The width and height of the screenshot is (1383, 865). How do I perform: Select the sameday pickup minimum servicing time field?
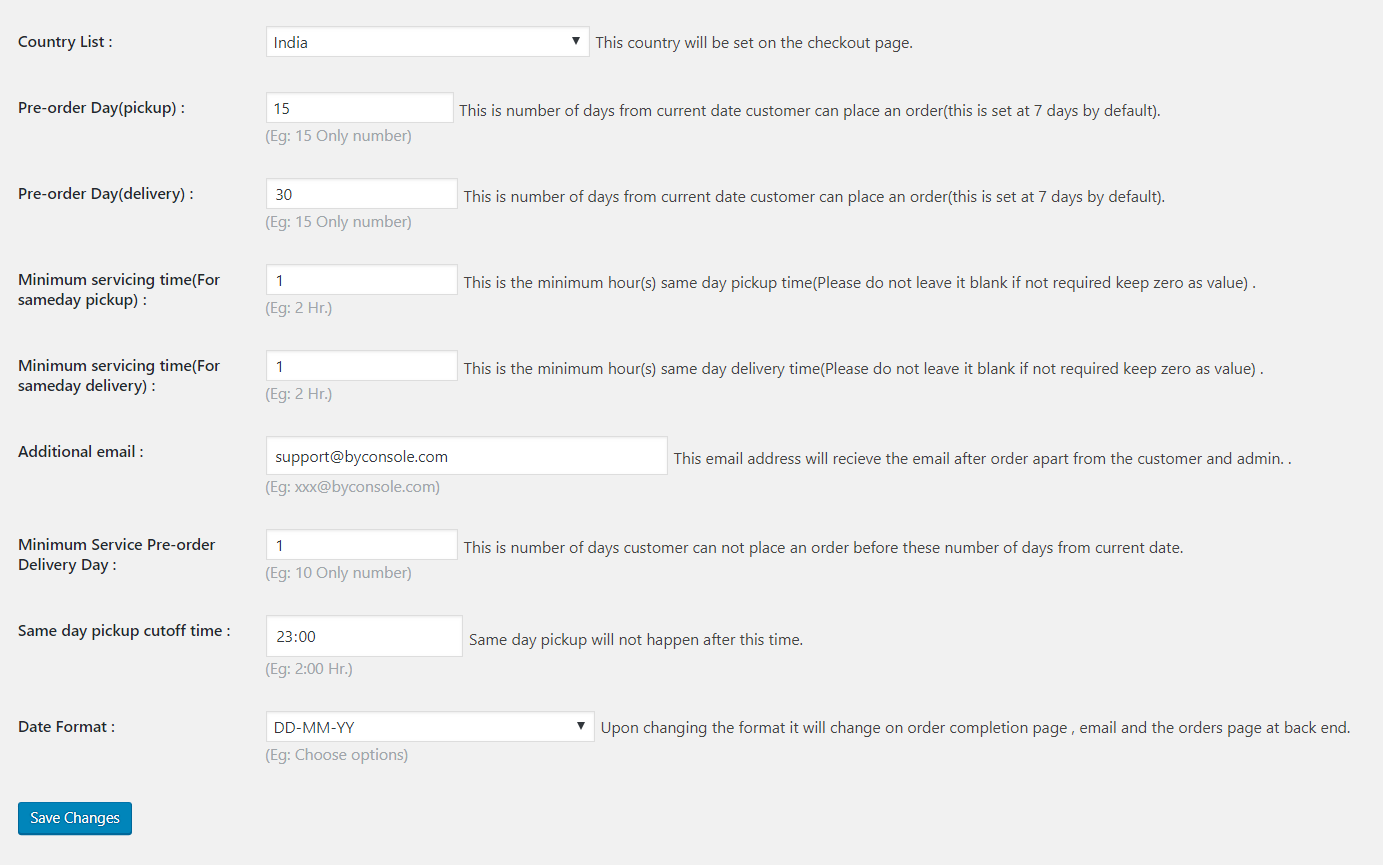361,281
